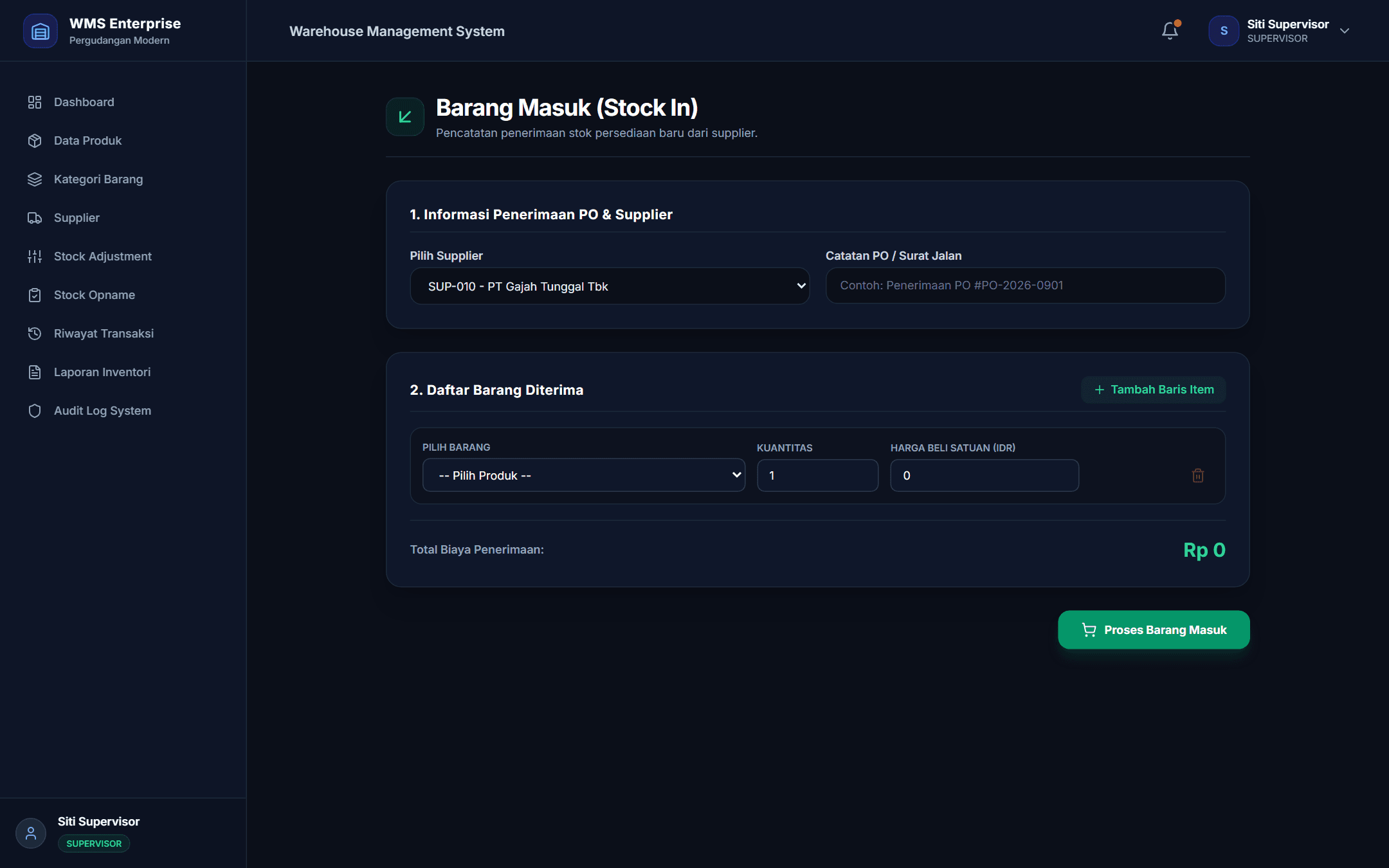The height and width of the screenshot is (868, 1389).
Task: Open Data Produk menu item
Action: coord(123,141)
